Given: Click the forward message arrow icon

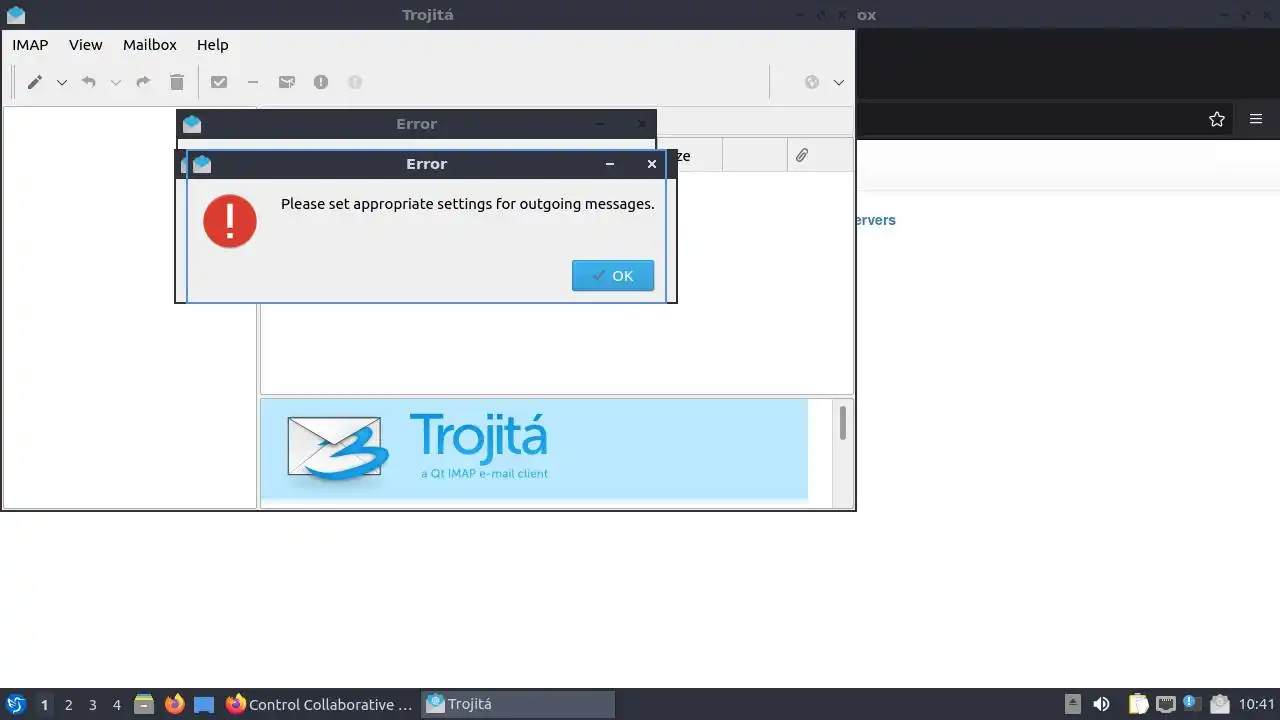Looking at the screenshot, I should (143, 82).
